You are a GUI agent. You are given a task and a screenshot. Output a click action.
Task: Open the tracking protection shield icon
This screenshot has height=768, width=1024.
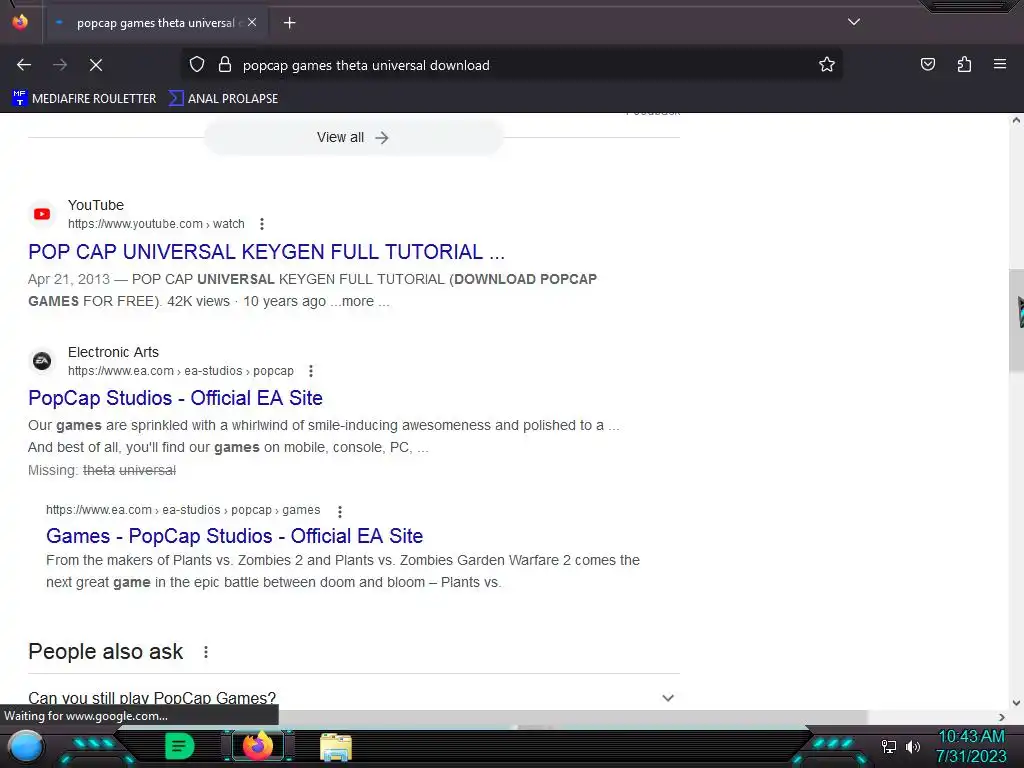click(x=197, y=65)
